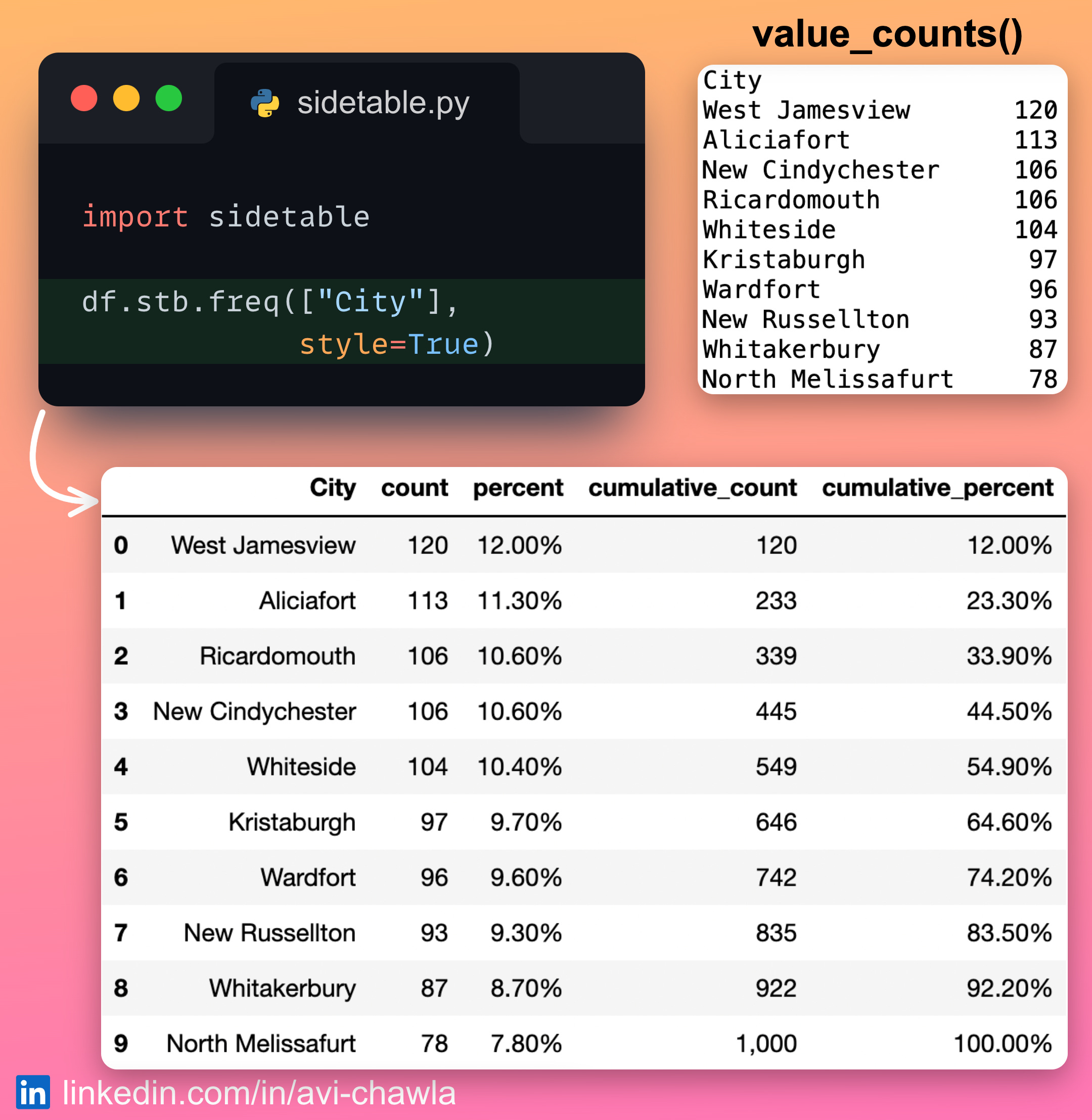Click the yellow minimize circle

(x=127, y=99)
